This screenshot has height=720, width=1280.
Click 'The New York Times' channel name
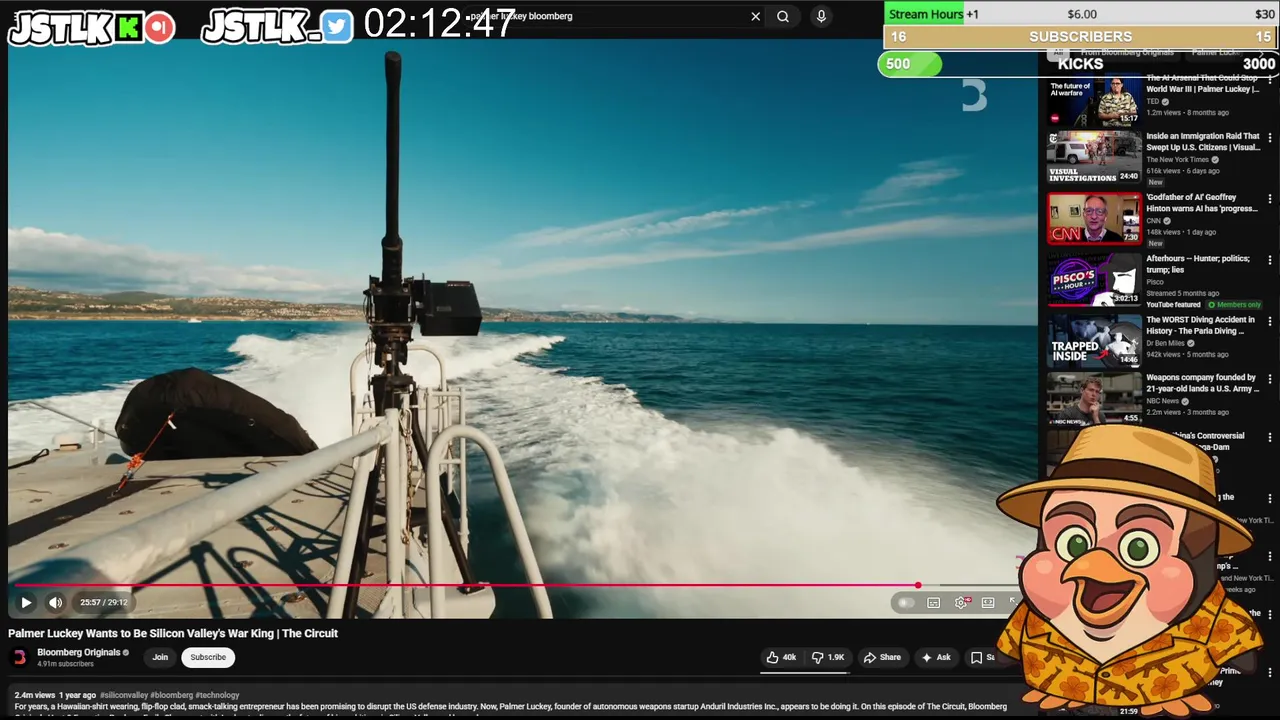pos(1177,159)
